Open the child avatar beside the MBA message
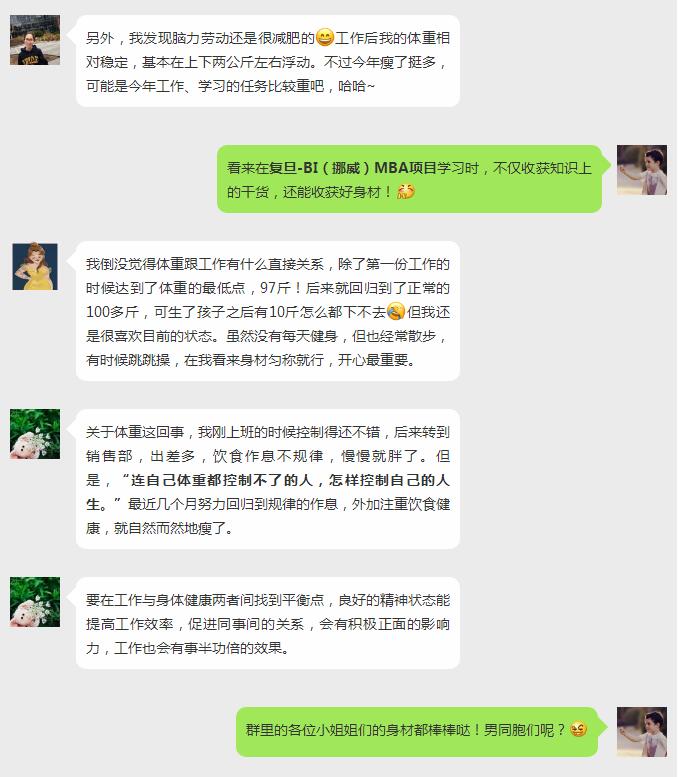The image size is (679, 777). click(x=642, y=170)
